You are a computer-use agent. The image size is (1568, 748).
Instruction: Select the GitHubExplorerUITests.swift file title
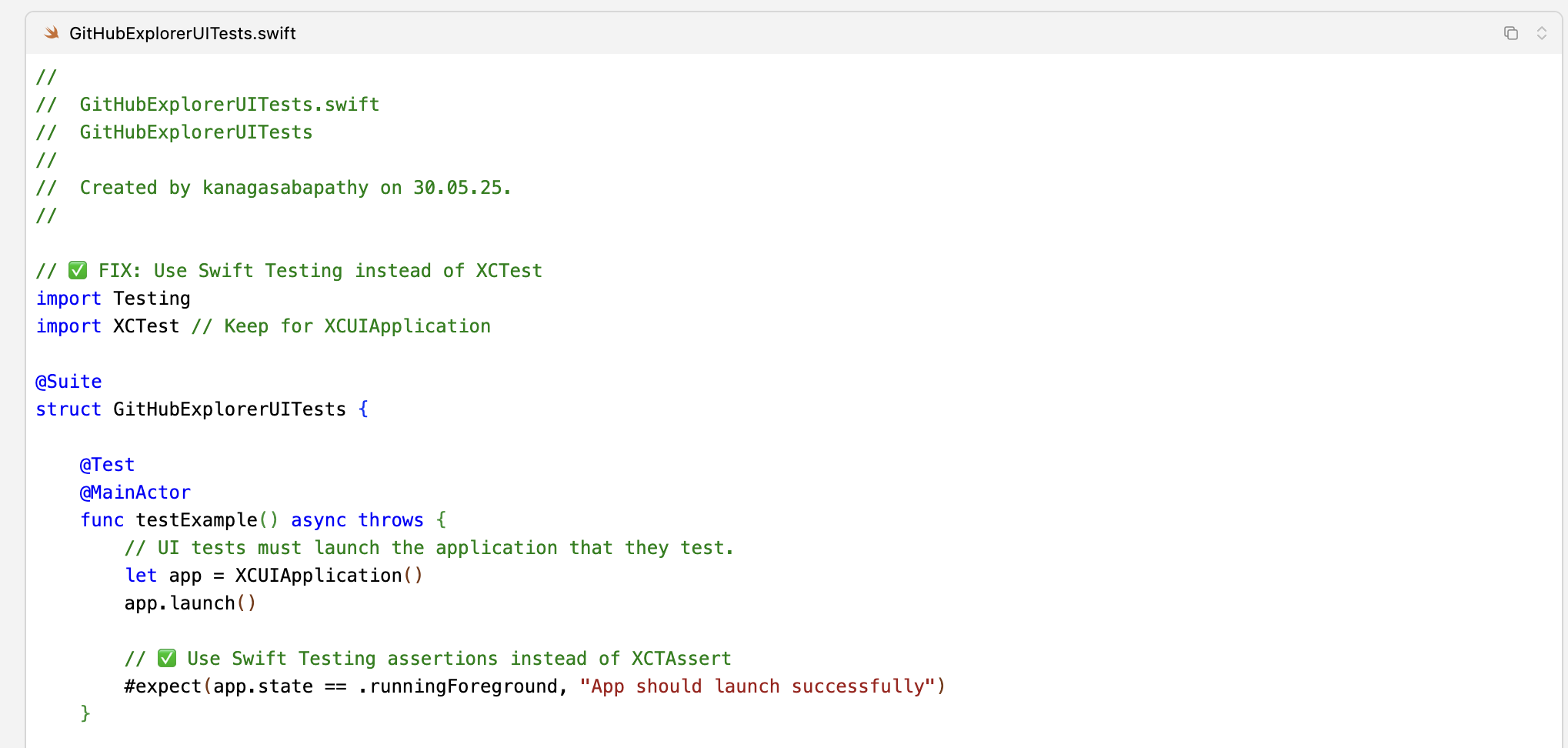182,33
